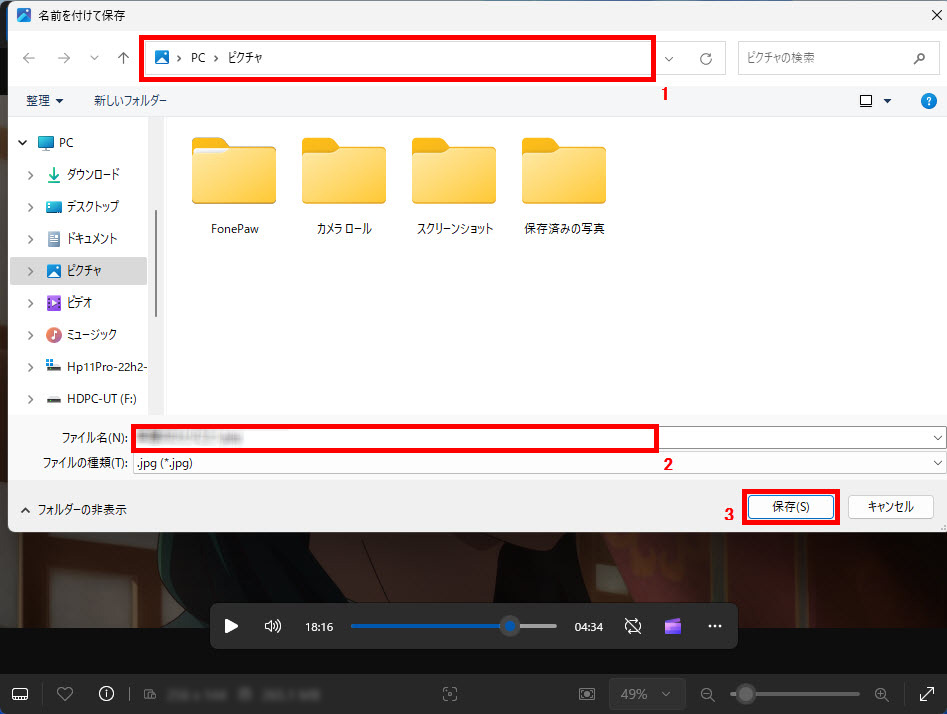Screen dimensions: 947x714
Task: Toggle the filmstrip view icon
Action: click(x=20, y=693)
